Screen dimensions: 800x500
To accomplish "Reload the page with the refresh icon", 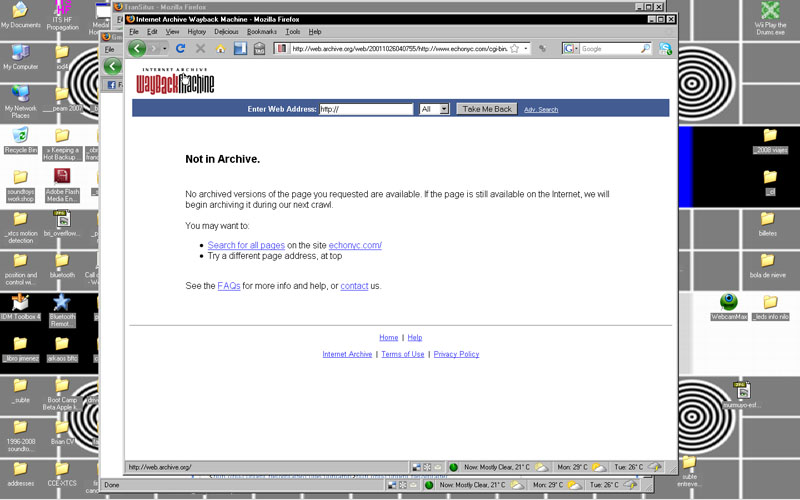I will point(180,48).
